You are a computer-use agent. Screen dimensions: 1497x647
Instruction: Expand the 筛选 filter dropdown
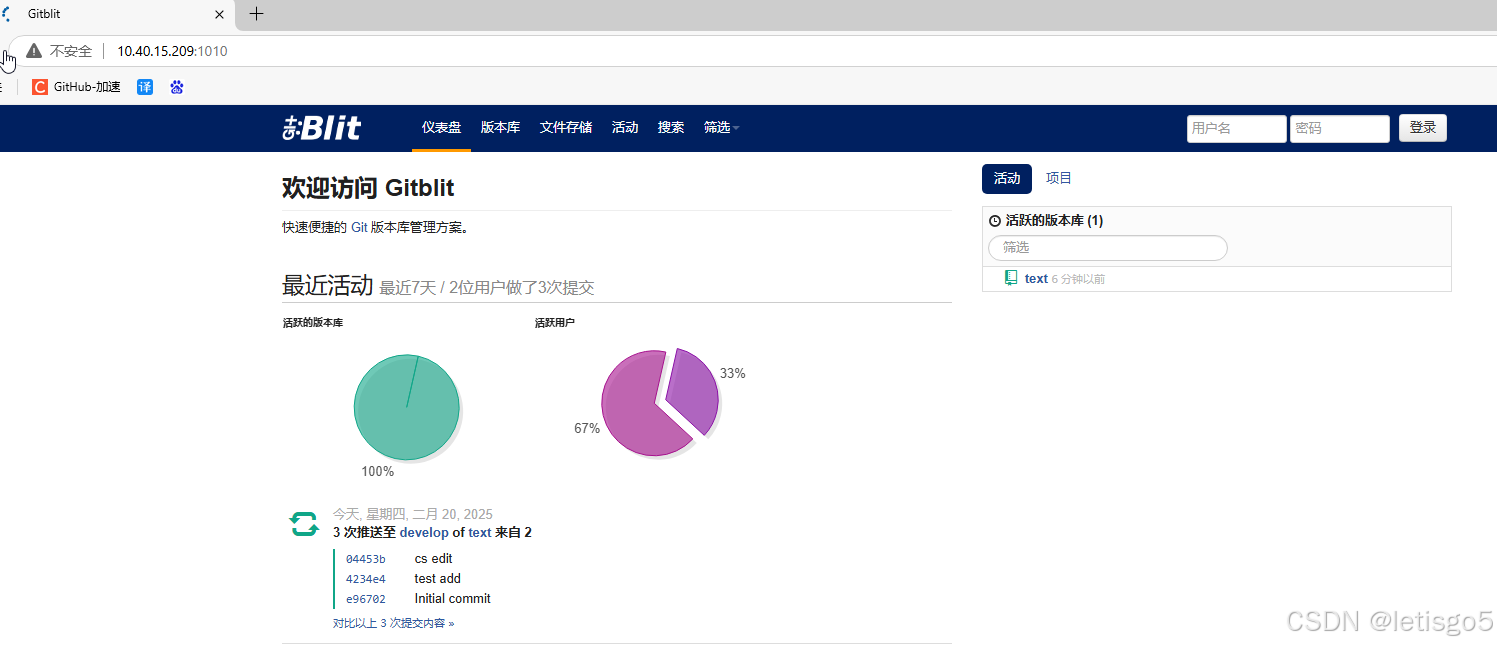coord(721,127)
